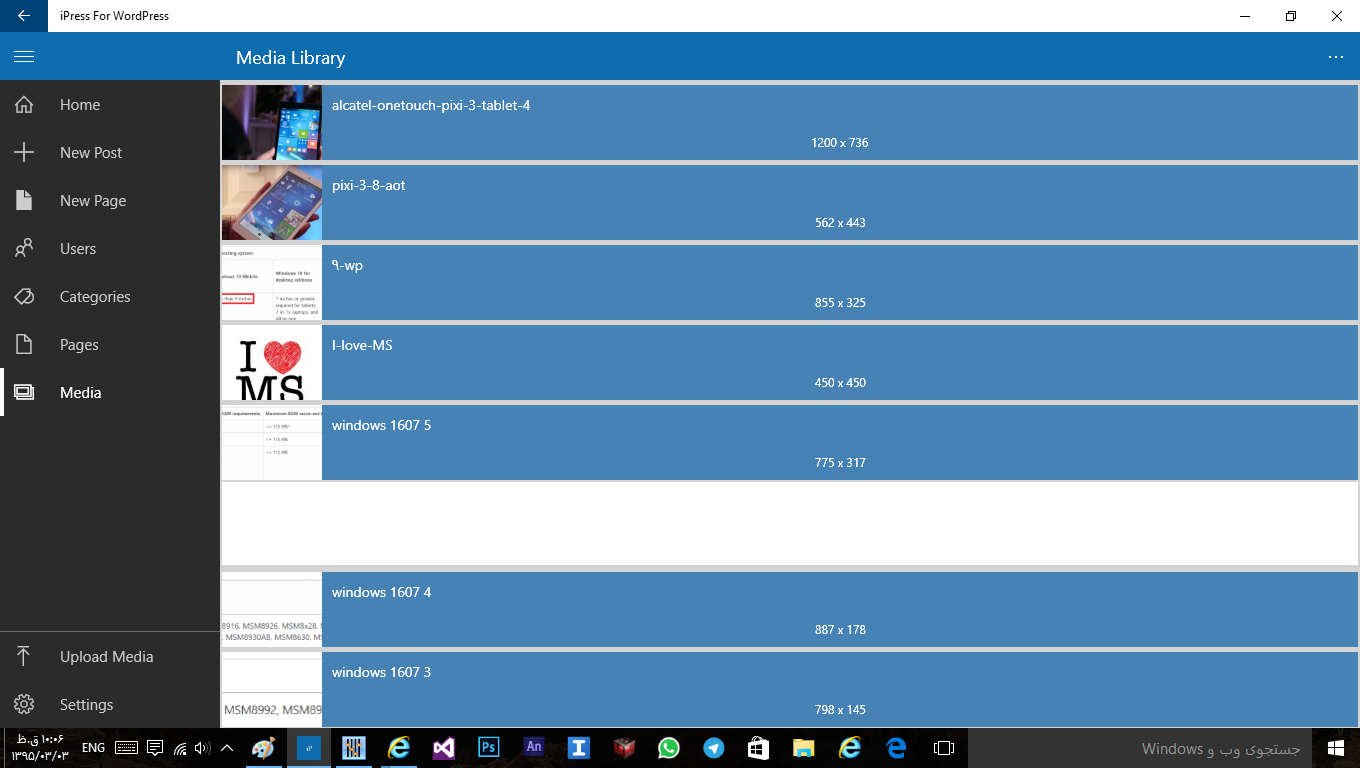Image resolution: width=1360 pixels, height=768 pixels.
Task: Click the 798 x 145 dimensions text
Action: [x=840, y=710]
